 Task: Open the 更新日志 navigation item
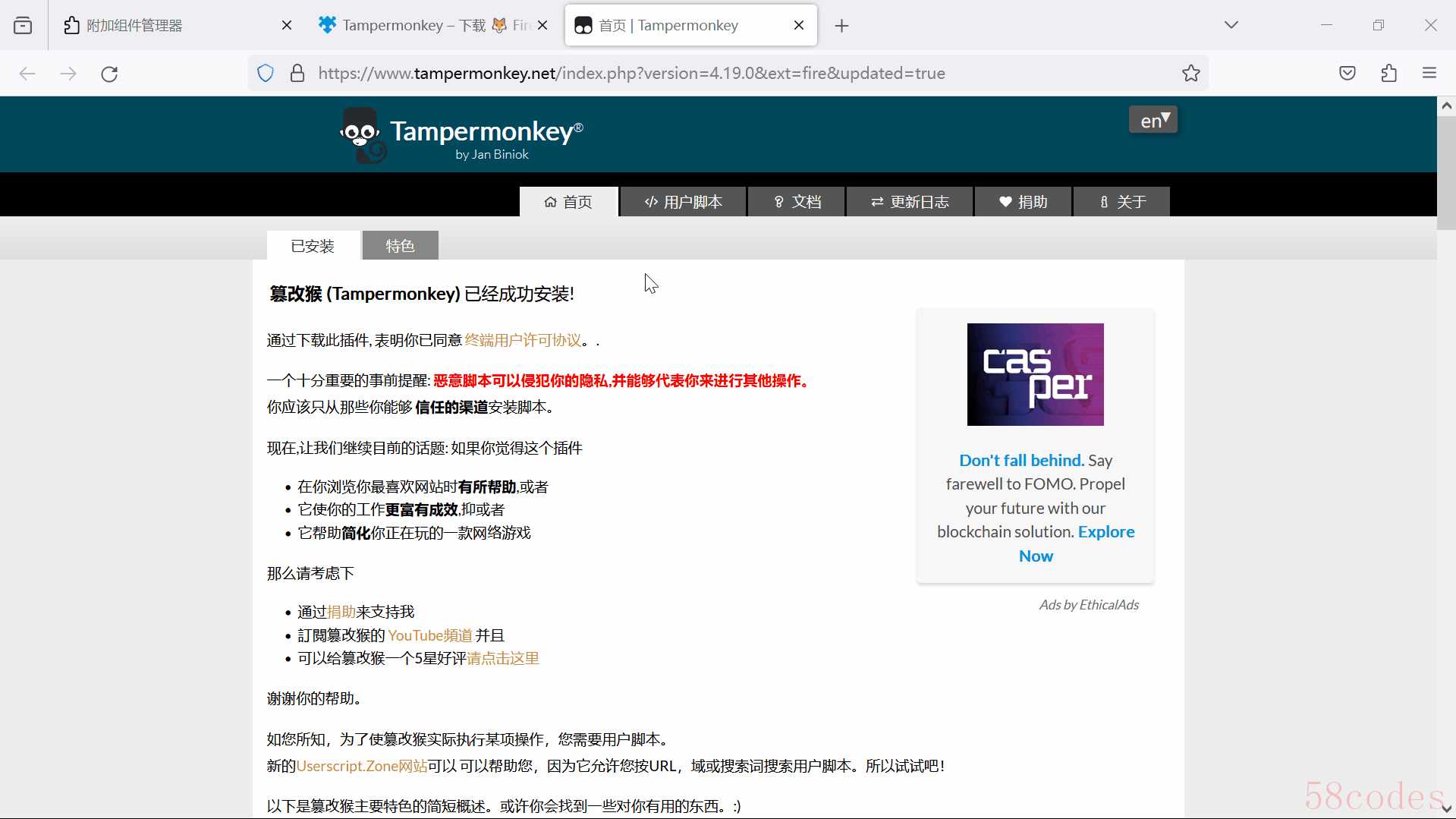pyautogui.click(x=910, y=202)
